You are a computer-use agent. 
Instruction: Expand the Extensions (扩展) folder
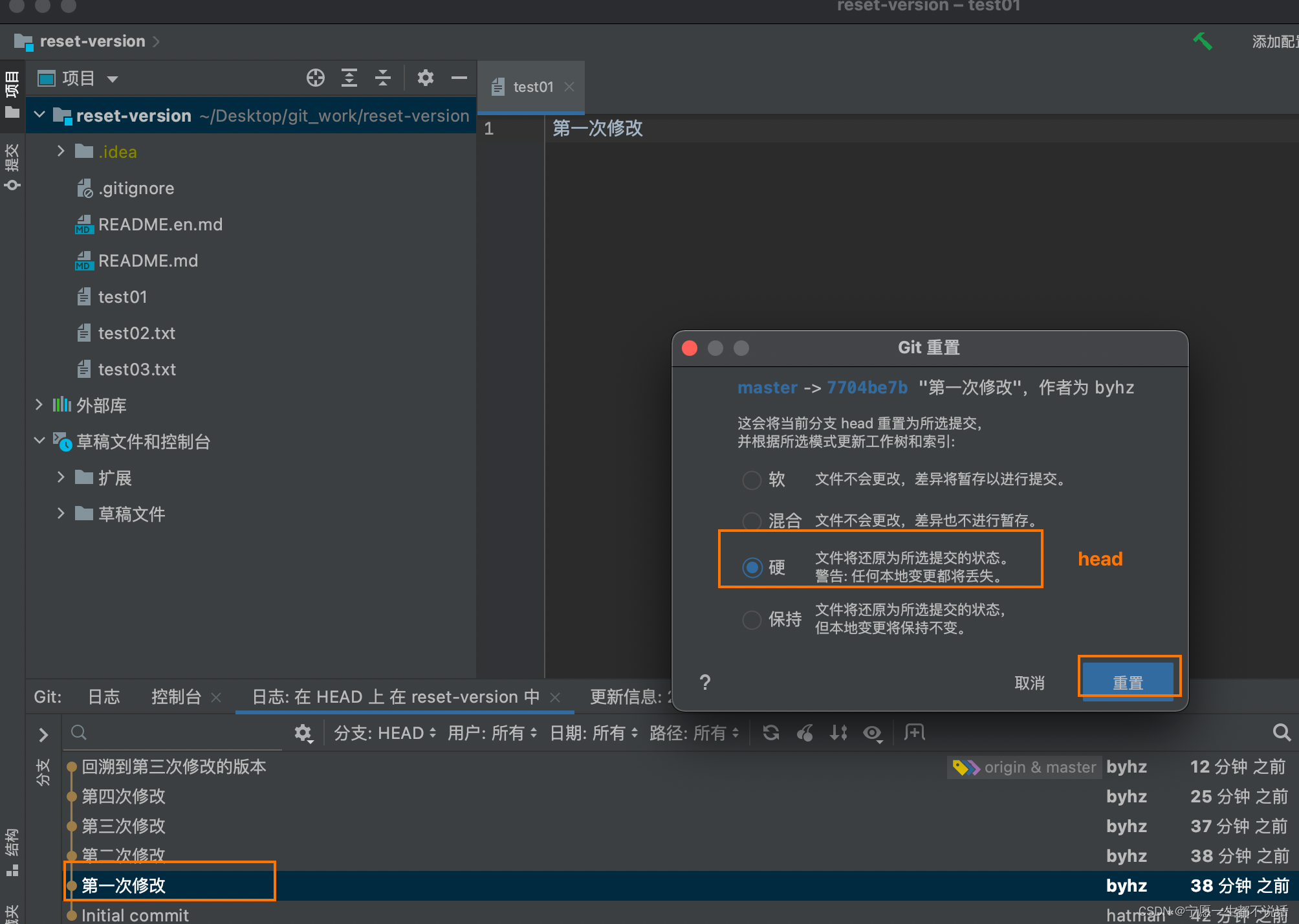[x=61, y=478]
